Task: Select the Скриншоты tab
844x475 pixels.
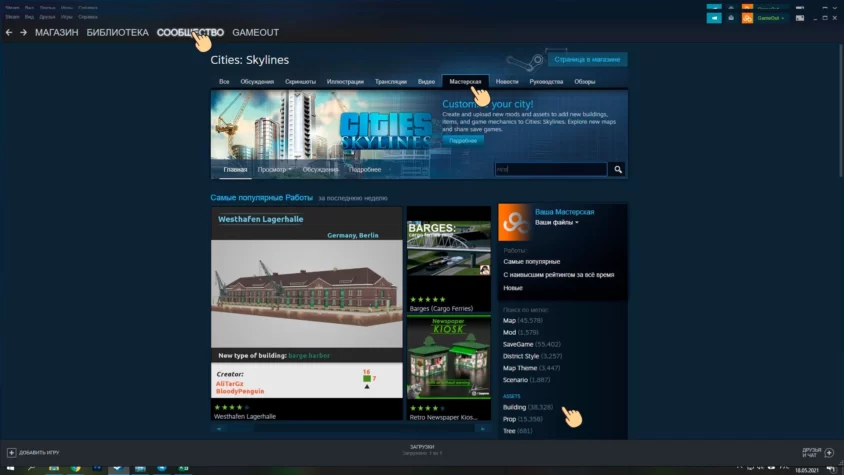Action: tap(300, 82)
